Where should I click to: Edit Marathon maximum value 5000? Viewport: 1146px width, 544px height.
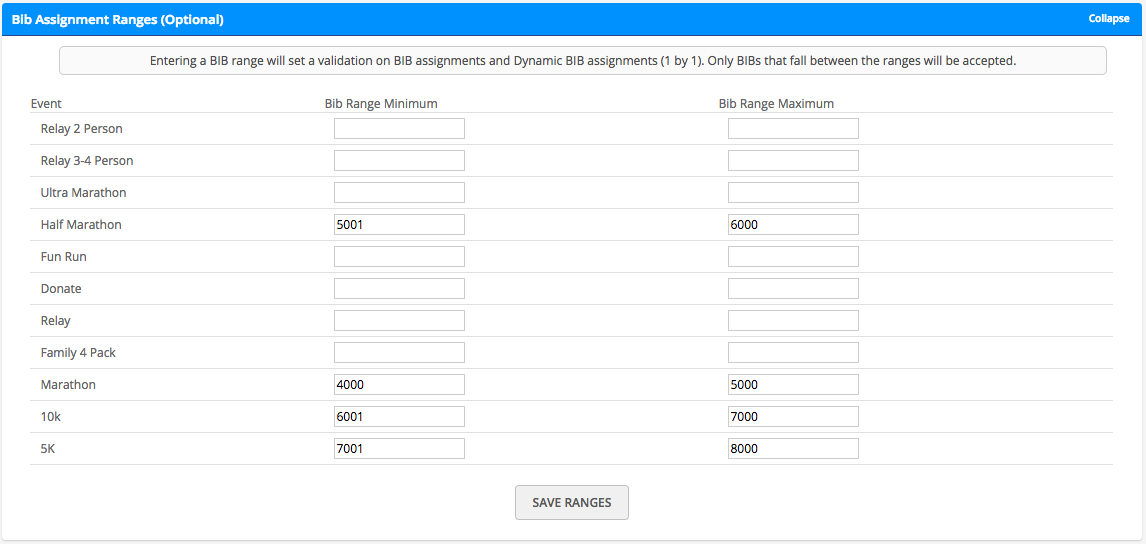[x=793, y=385]
